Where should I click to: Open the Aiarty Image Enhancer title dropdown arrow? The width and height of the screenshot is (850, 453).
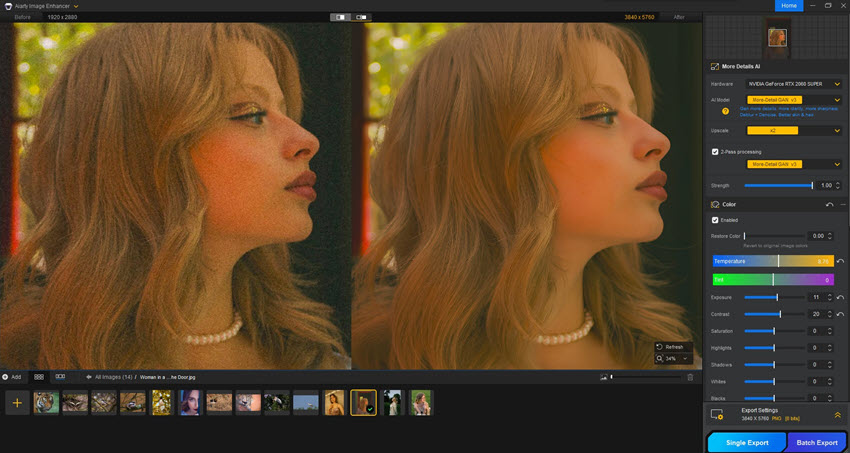[76, 6]
